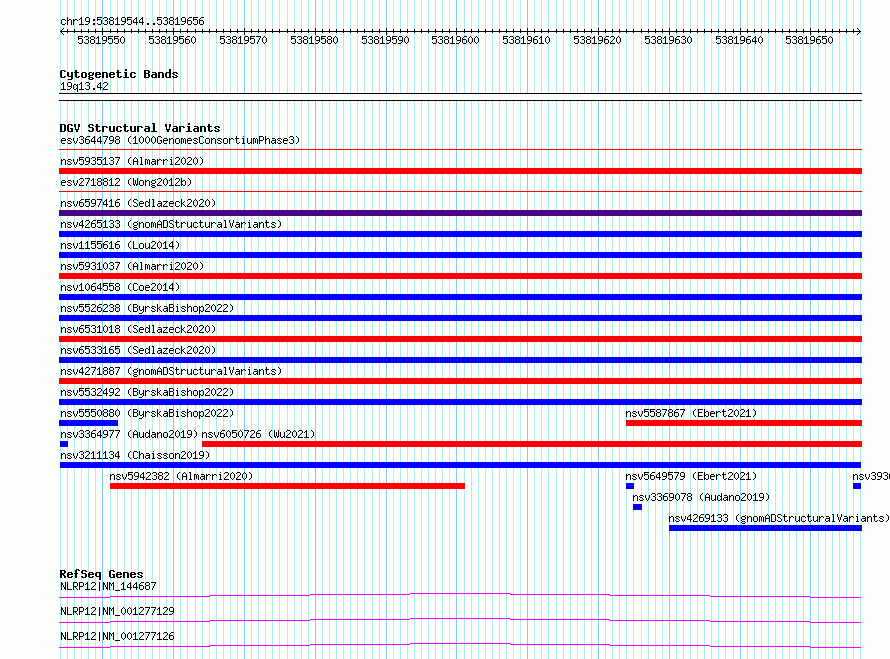
Task: Click the red nsv6050726 variant bar
Action: (x=532, y=444)
